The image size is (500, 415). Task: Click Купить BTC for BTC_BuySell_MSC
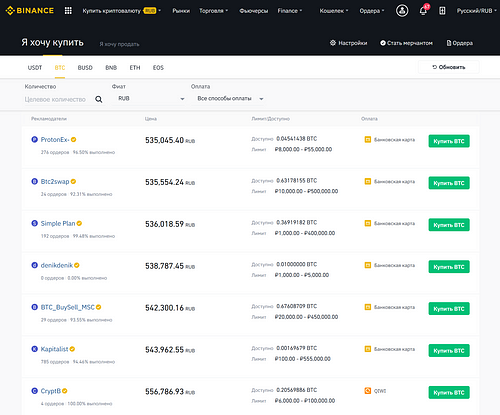449,309
